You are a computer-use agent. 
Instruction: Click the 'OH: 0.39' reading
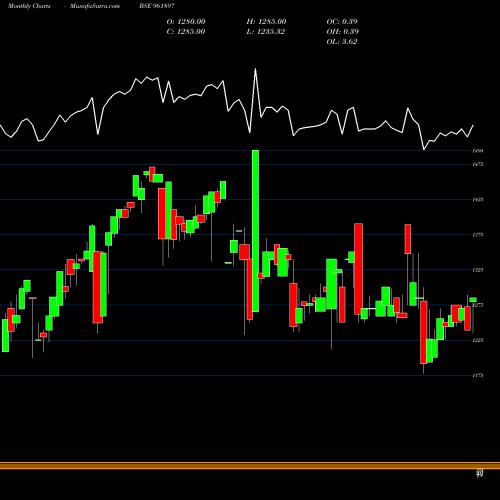[x=342, y=32]
